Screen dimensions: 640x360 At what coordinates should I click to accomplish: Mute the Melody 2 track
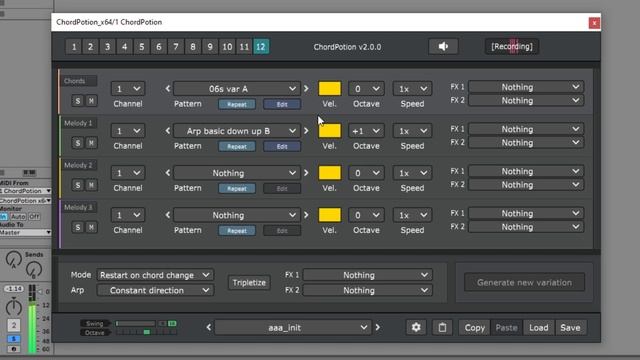pos(91,185)
